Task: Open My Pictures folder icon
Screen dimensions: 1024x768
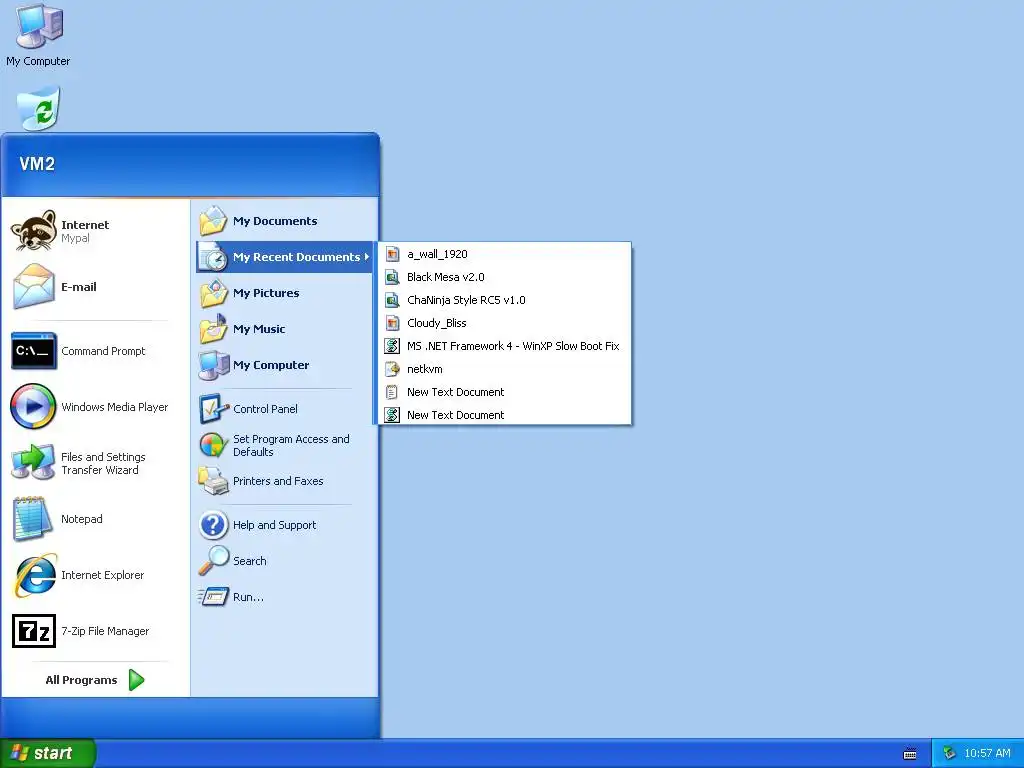Action: point(213,293)
